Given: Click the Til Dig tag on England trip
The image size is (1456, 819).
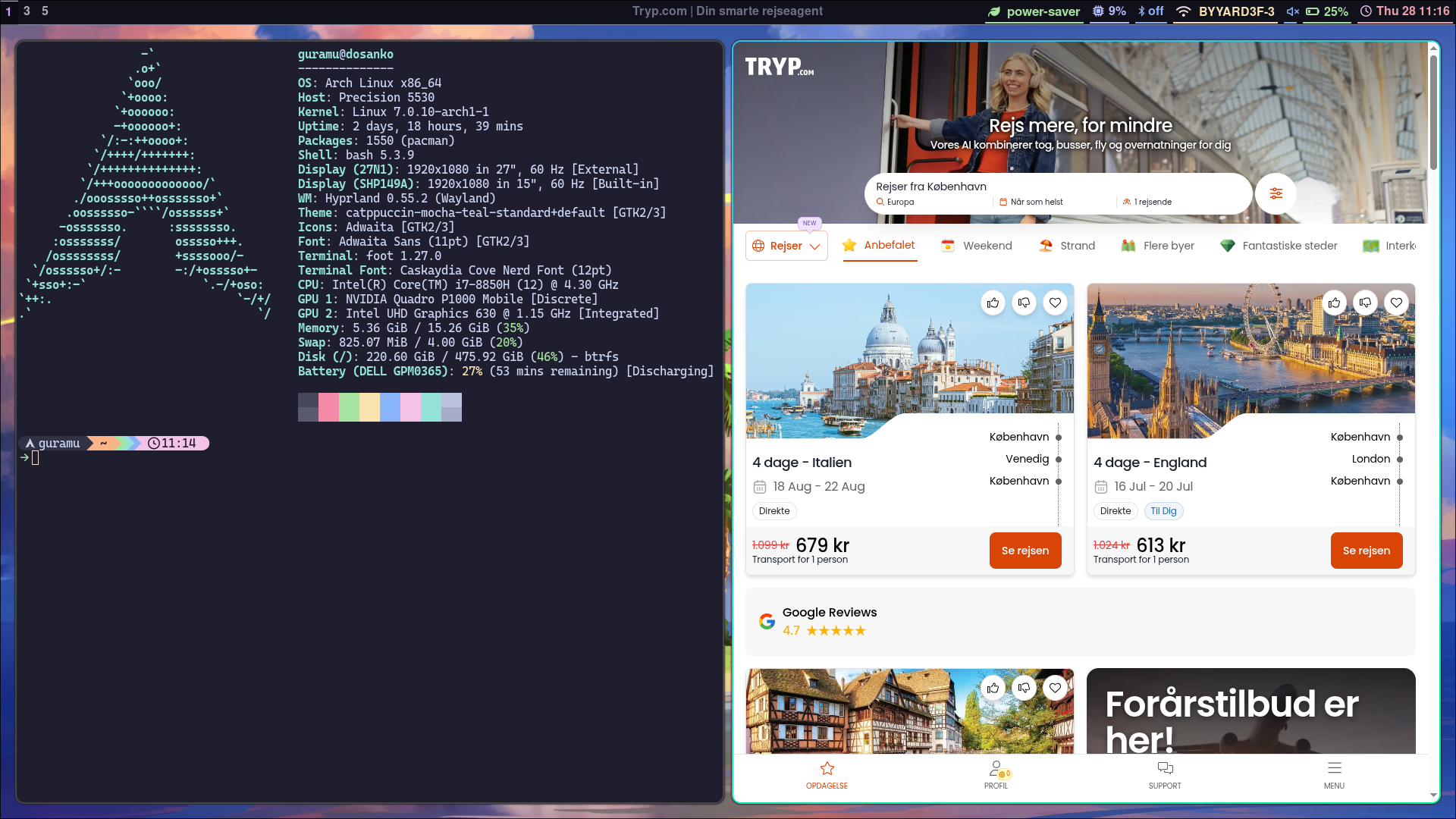Looking at the screenshot, I should (x=1163, y=511).
